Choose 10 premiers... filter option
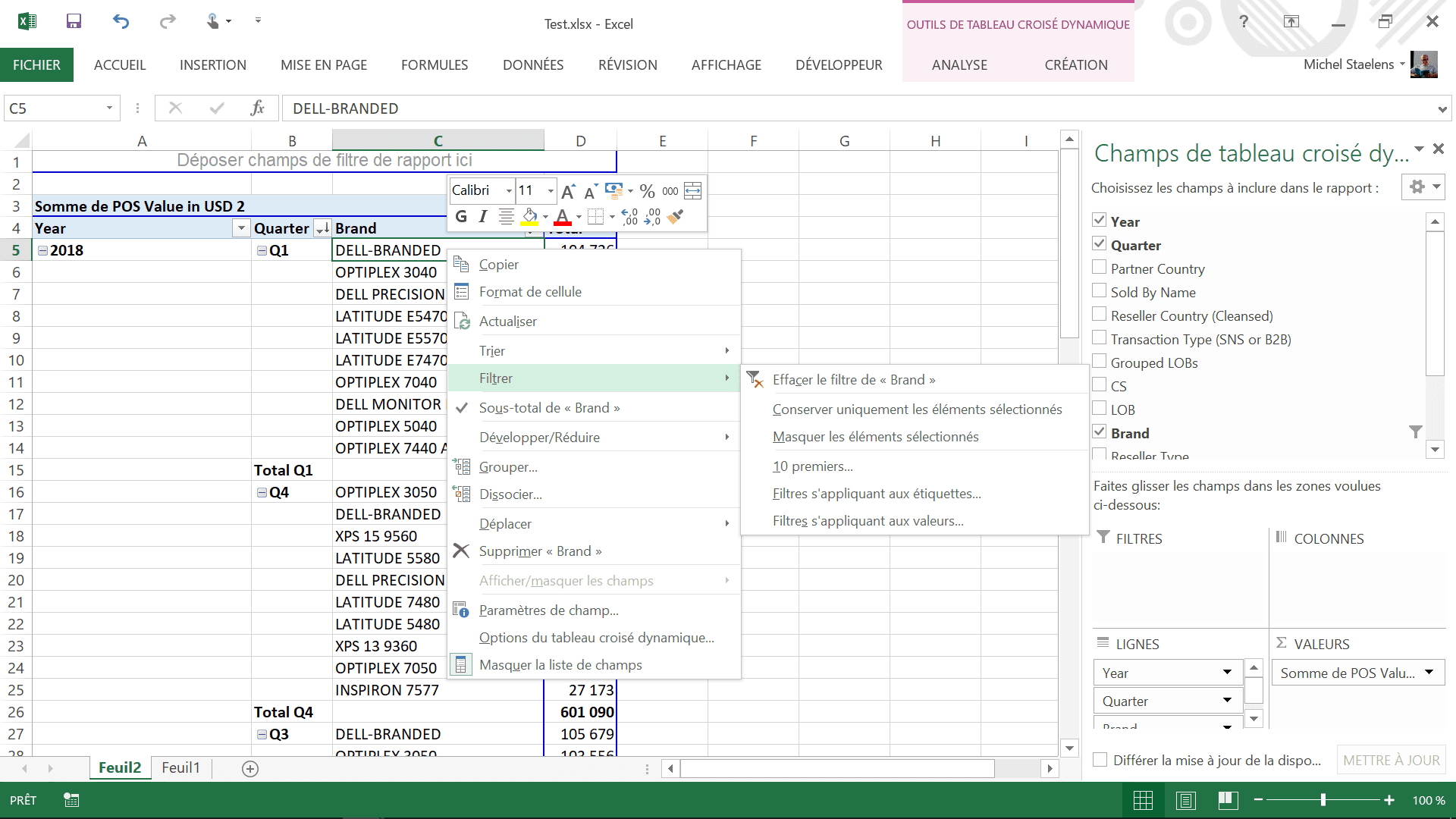The image size is (1456, 819). pos(812,466)
